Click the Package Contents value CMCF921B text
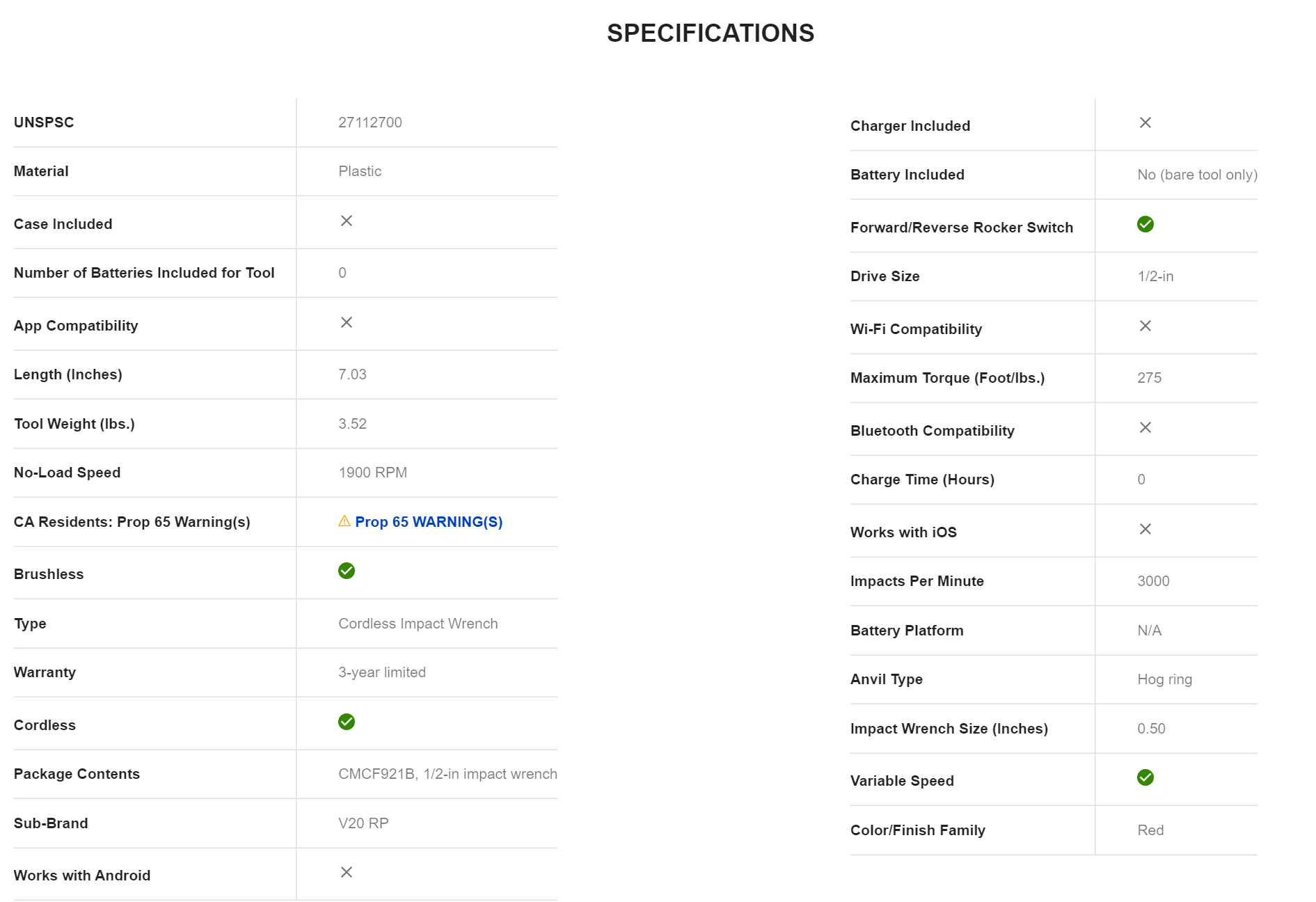The height and width of the screenshot is (902, 1316). [x=447, y=774]
